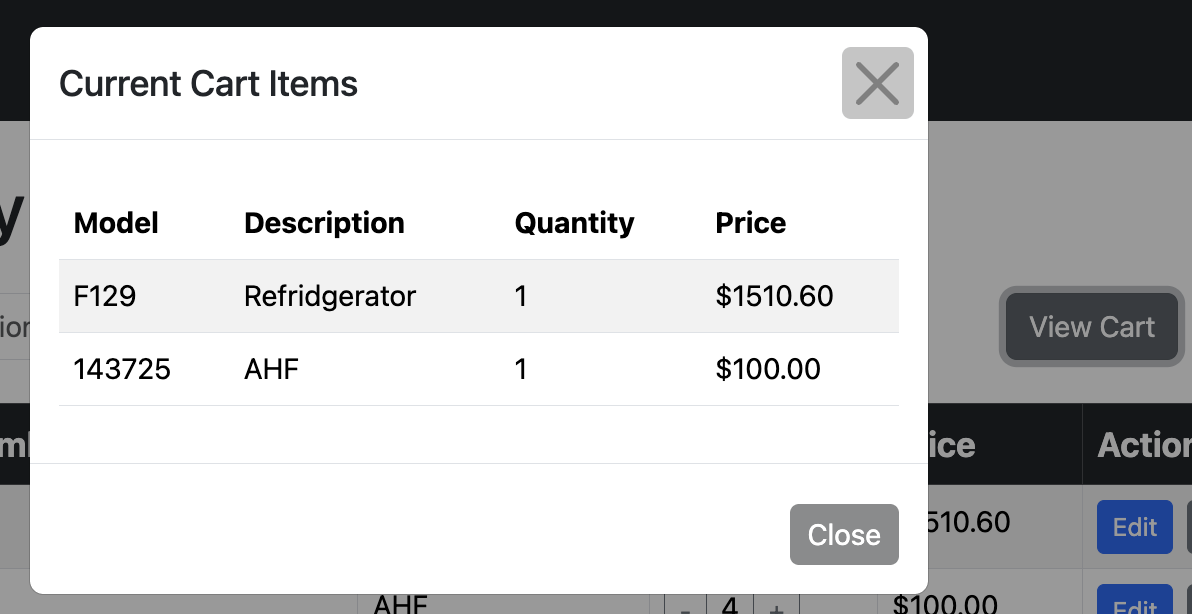The image size is (1192, 614).
Task: Close the cart modal with X icon
Action: click(x=877, y=83)
